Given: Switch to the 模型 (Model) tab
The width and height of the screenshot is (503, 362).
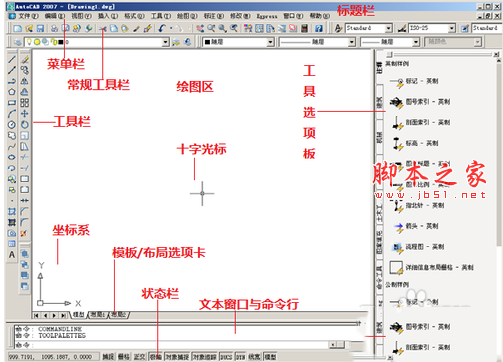Looking at the screenshot, I should click(79, 315).
